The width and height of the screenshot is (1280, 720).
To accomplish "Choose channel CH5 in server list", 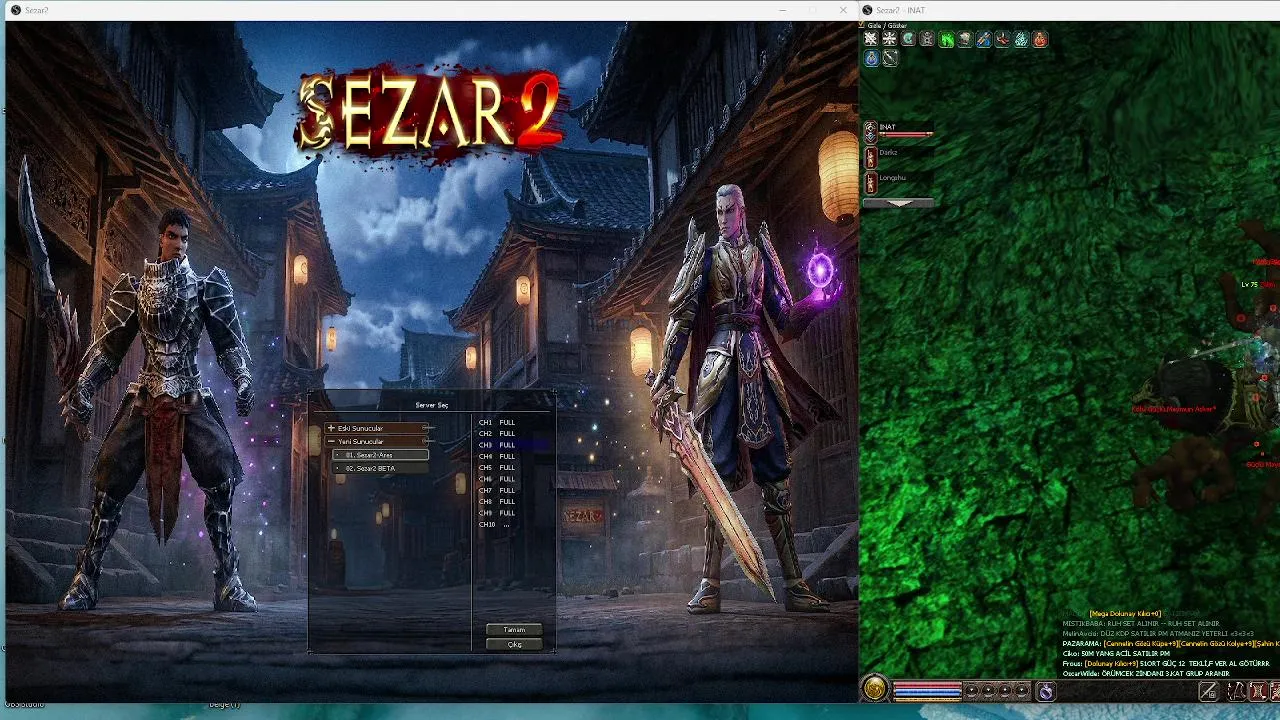I will coord(497,467).
